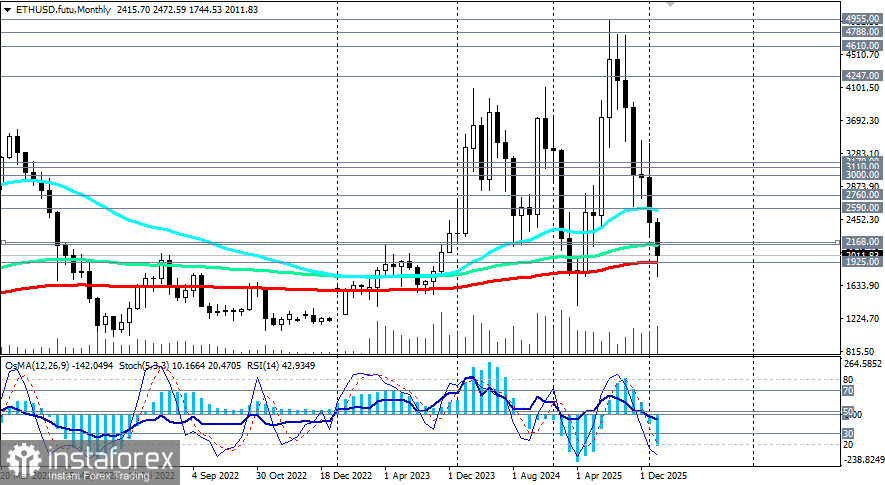Click the 1224.70 price scale value

click(x=861, y=319)
